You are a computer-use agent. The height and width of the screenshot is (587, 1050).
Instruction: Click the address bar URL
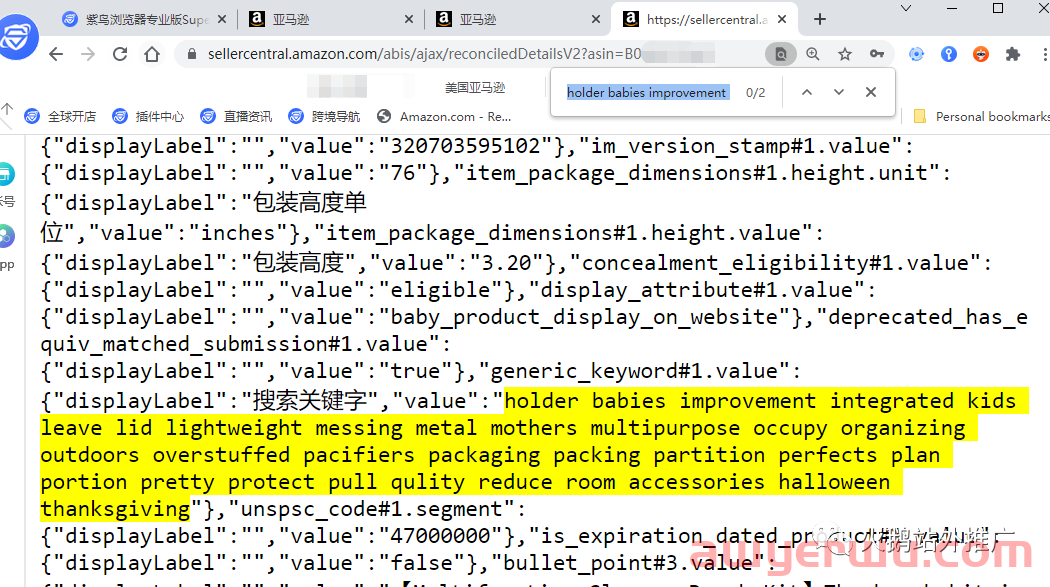pos(425,54)
